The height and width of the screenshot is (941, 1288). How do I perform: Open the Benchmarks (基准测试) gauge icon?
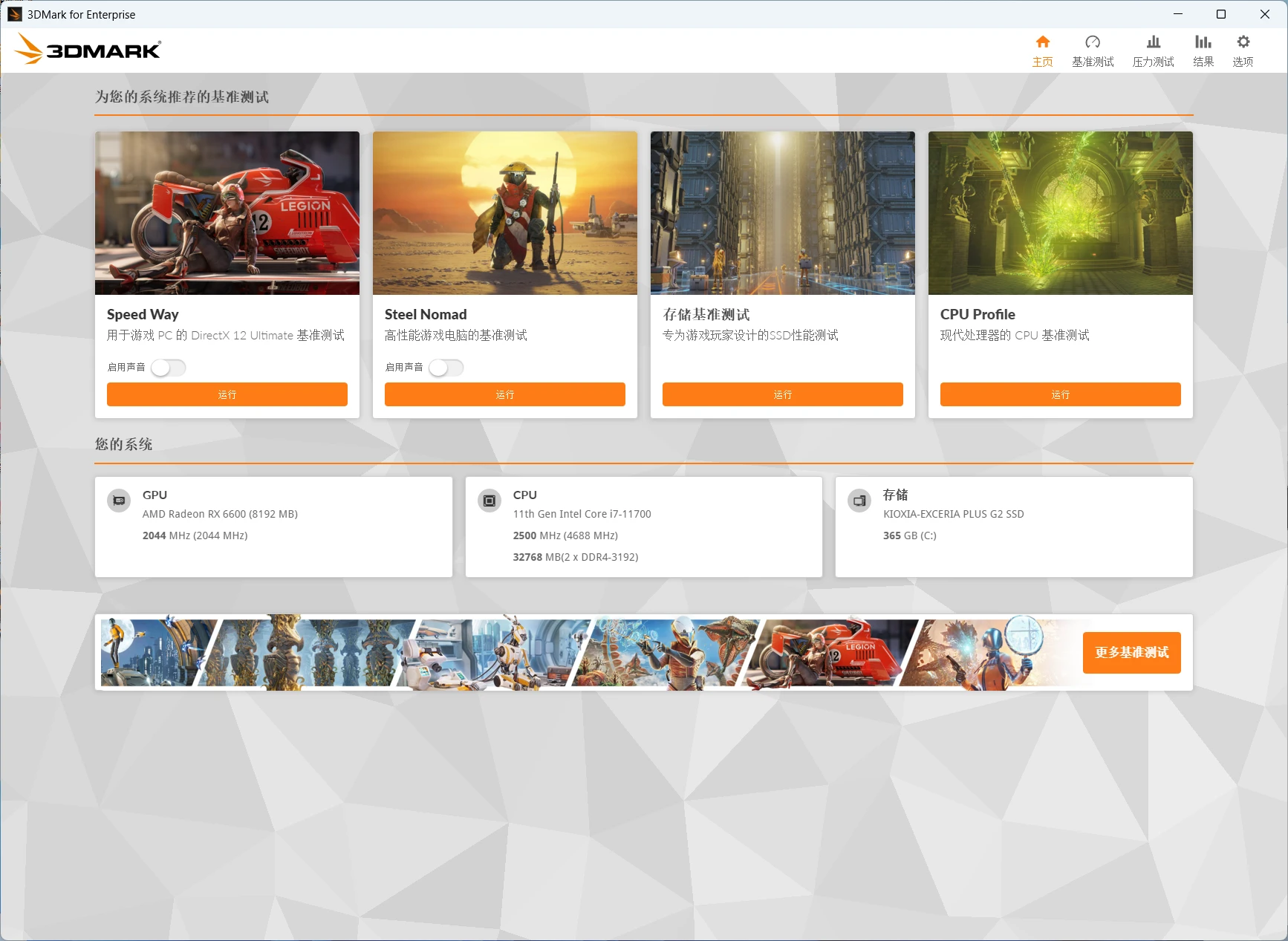pyautogui.click(x=1093, y=42)
